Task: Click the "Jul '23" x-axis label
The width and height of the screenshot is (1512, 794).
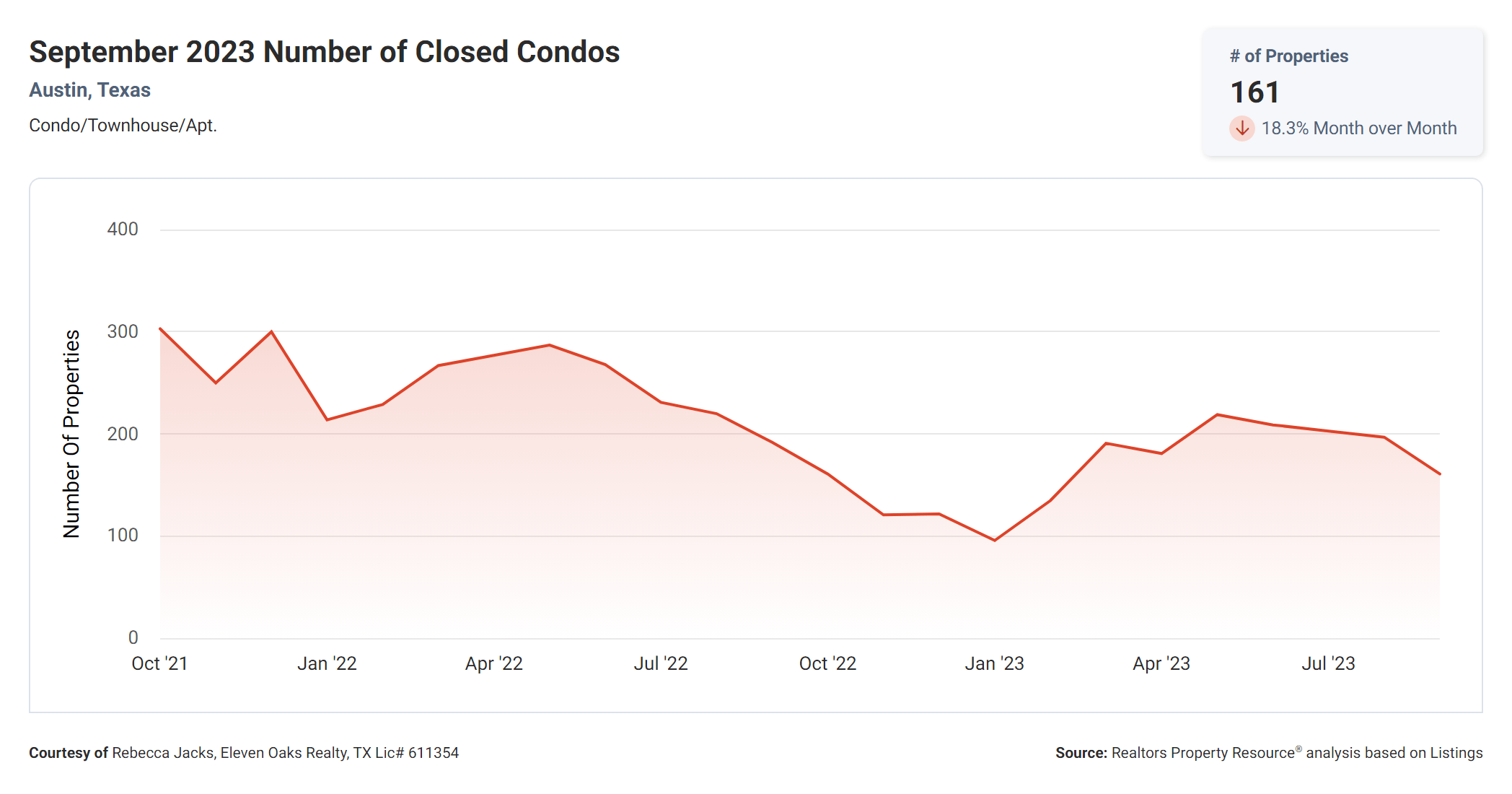Action: (1328, 663)
